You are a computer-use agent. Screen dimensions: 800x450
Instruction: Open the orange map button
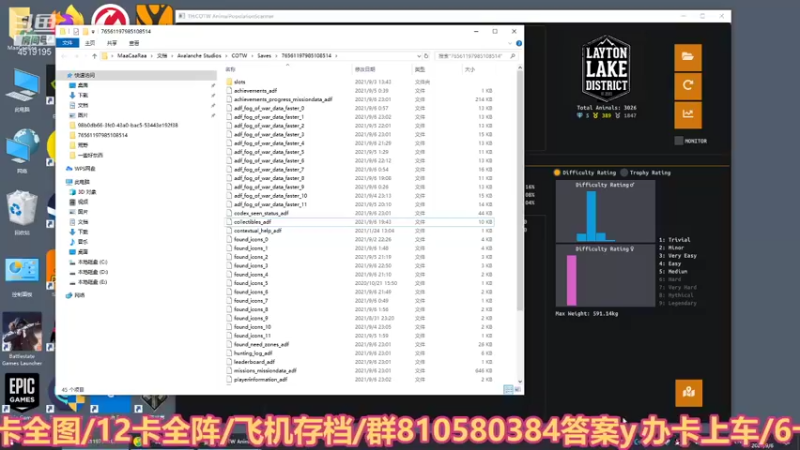coord(688,392)
